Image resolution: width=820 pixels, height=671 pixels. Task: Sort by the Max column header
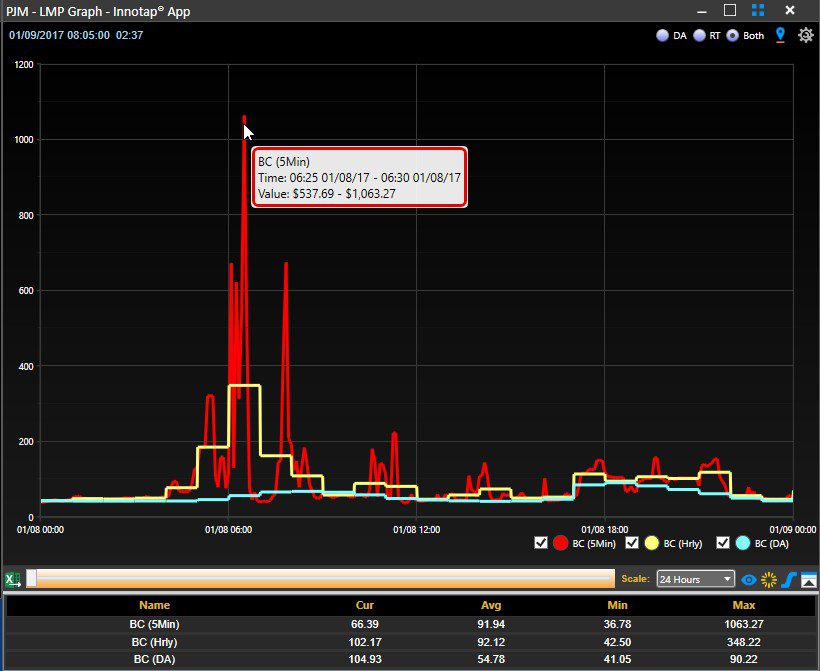coord(744,605)
